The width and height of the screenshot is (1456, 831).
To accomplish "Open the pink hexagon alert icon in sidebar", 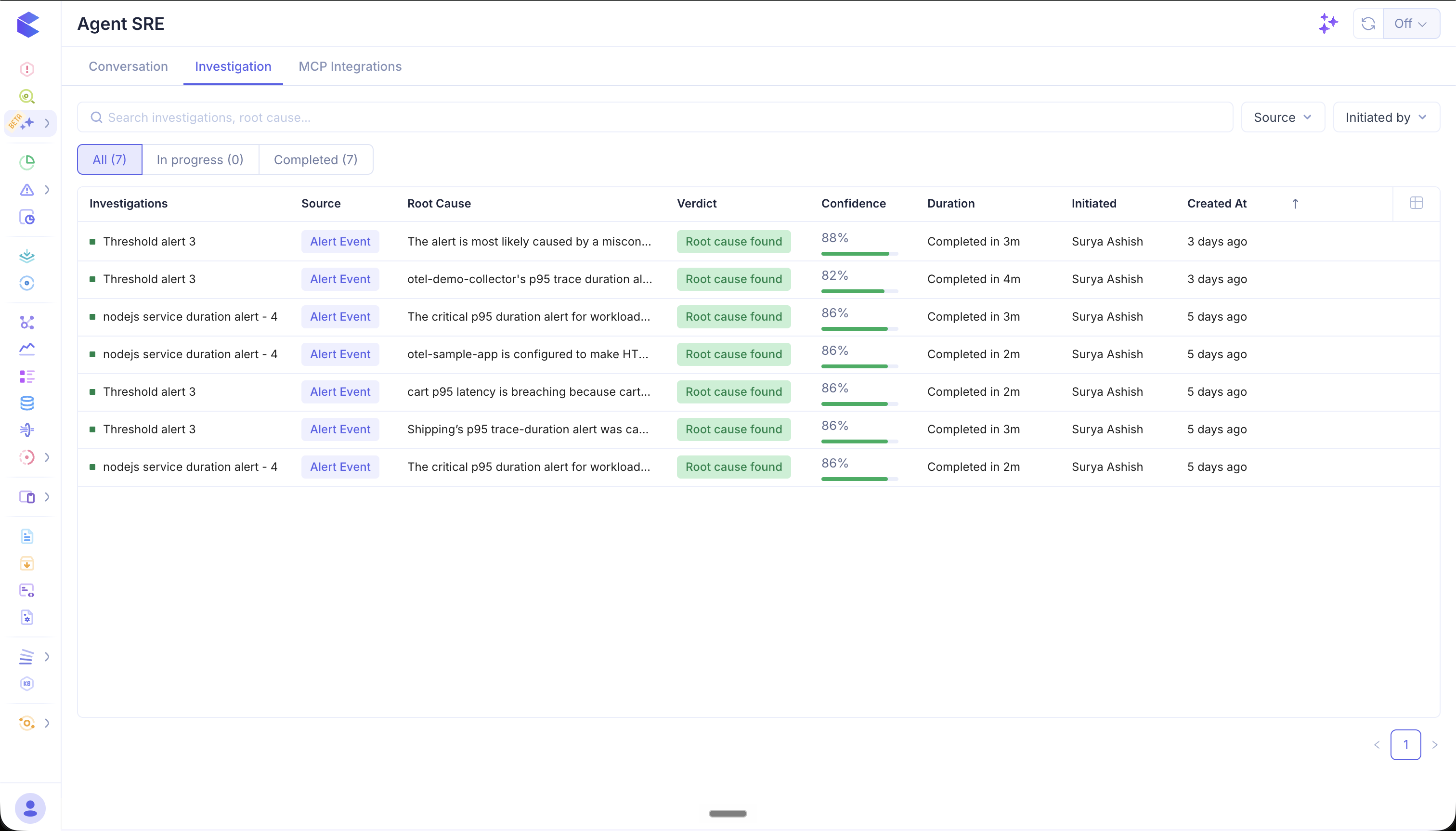I will pyautogui.click(x=27, y=69).
